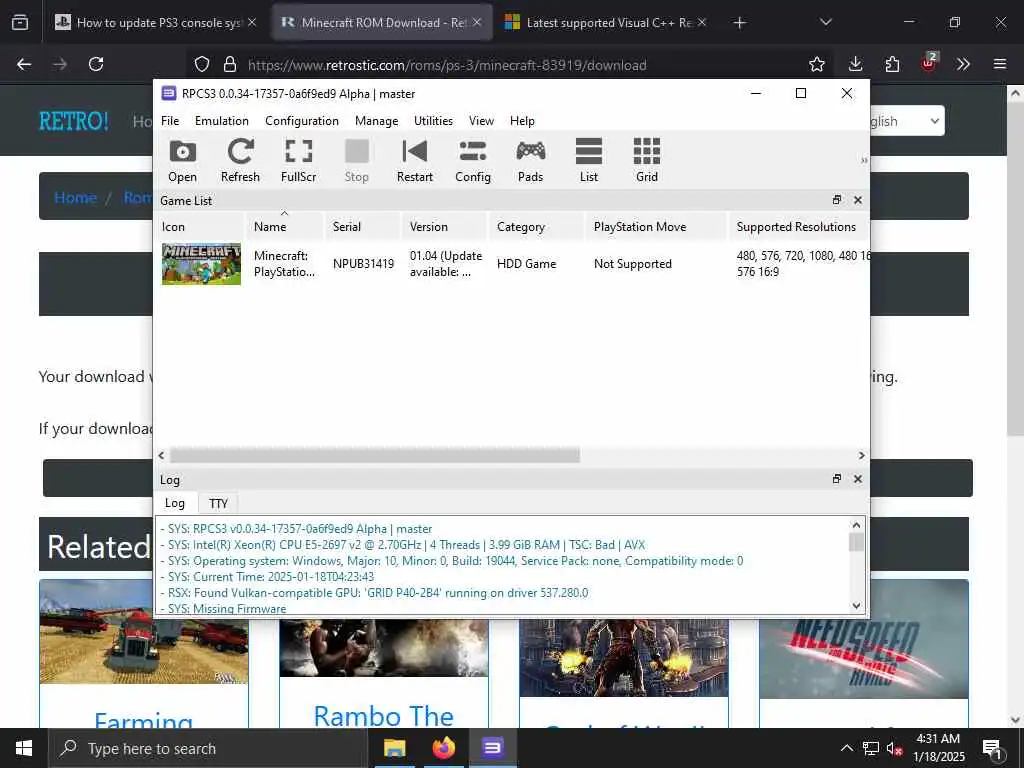Open the website language dropdown
The image size is (1024, 768).
907,121
